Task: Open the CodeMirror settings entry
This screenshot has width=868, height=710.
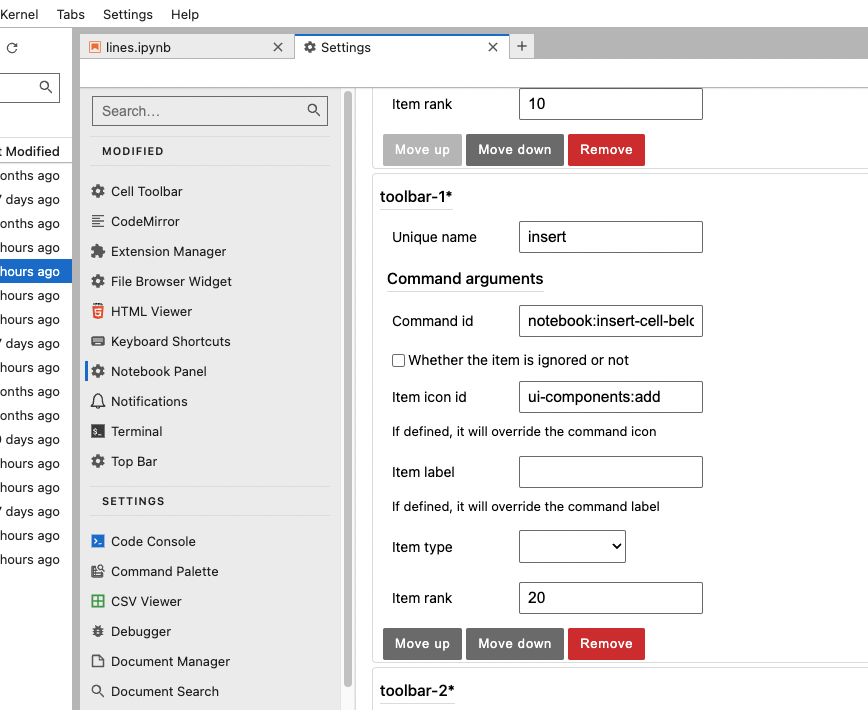Action: coord(145,221)
